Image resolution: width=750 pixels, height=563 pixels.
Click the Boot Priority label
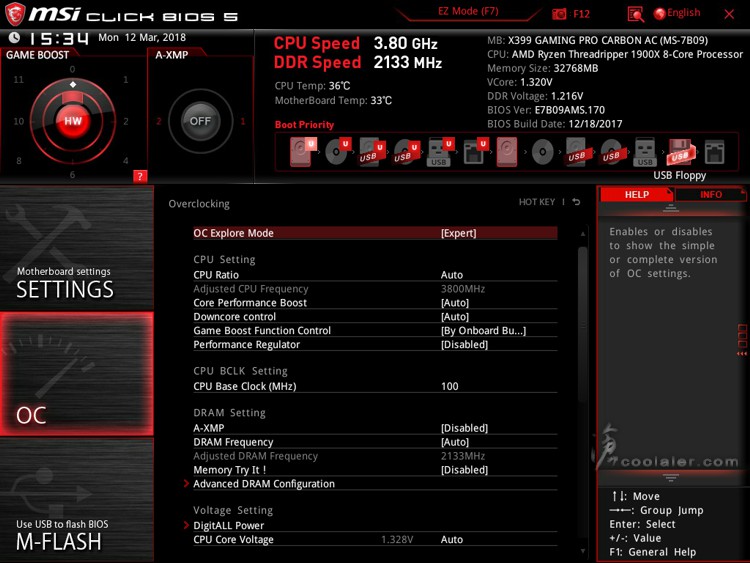(304, 125)
